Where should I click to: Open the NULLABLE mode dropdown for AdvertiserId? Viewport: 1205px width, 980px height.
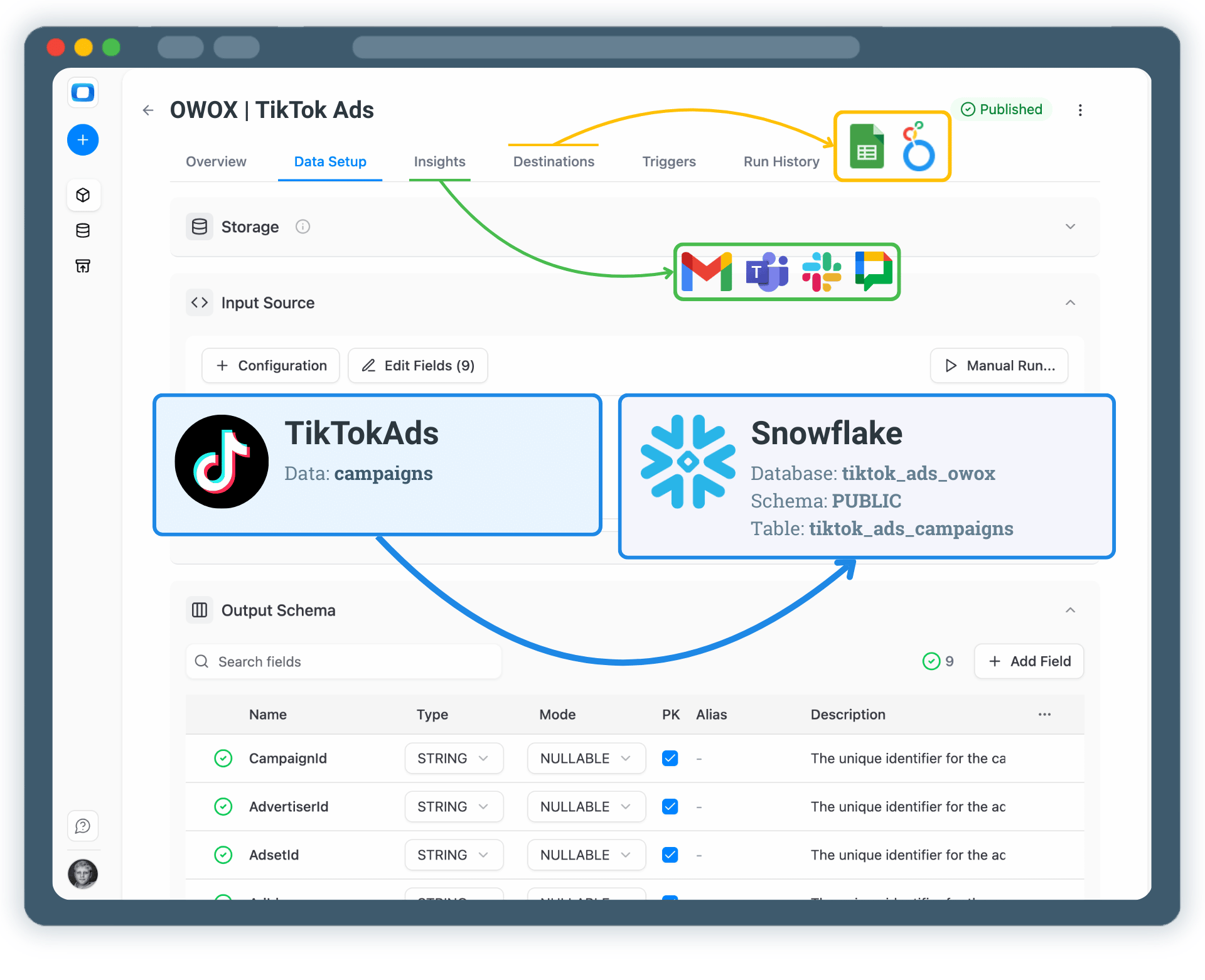click(586, 806)
